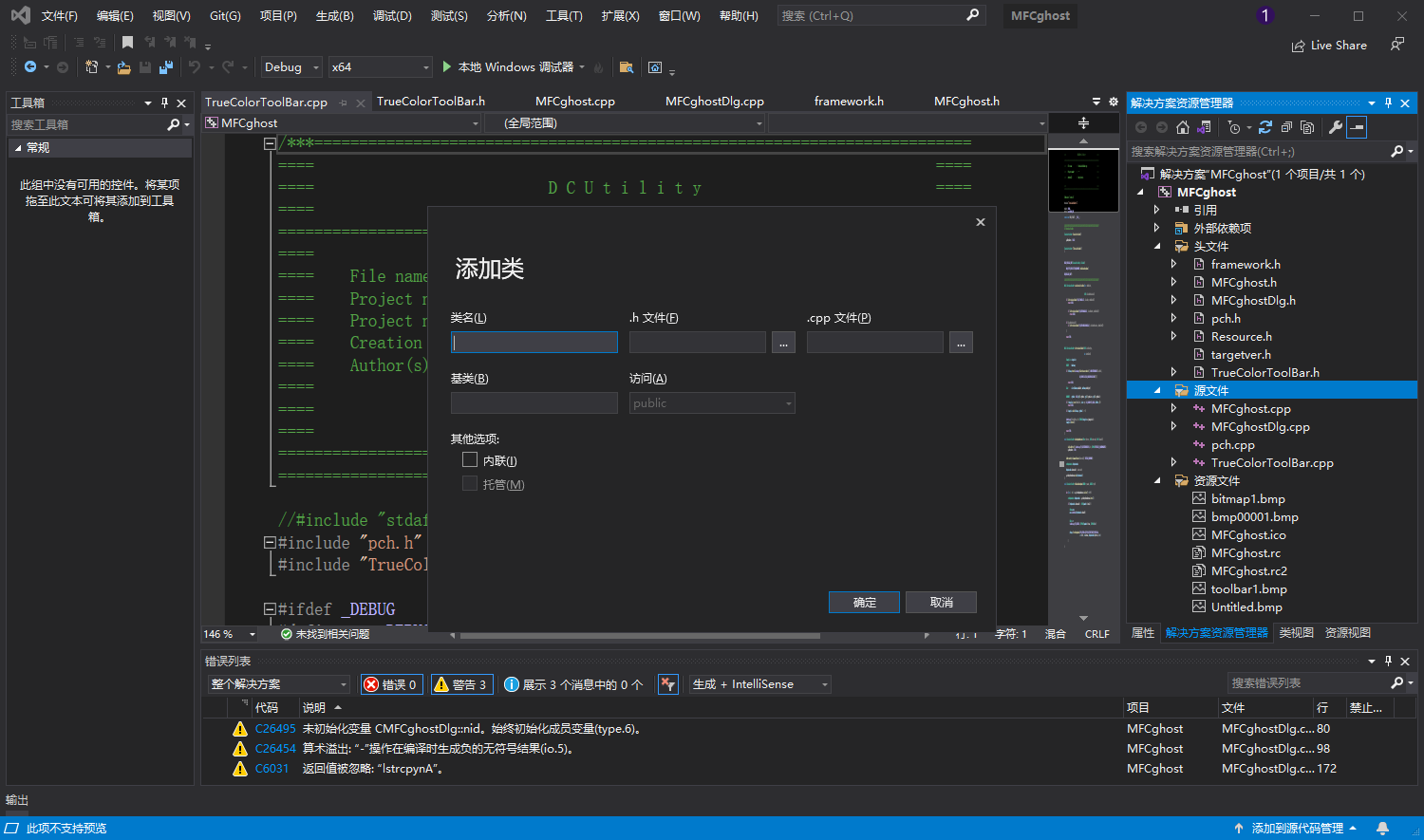Check the 内联 (inline) checkbox
1424x840 pixels.
coord(470,460)
